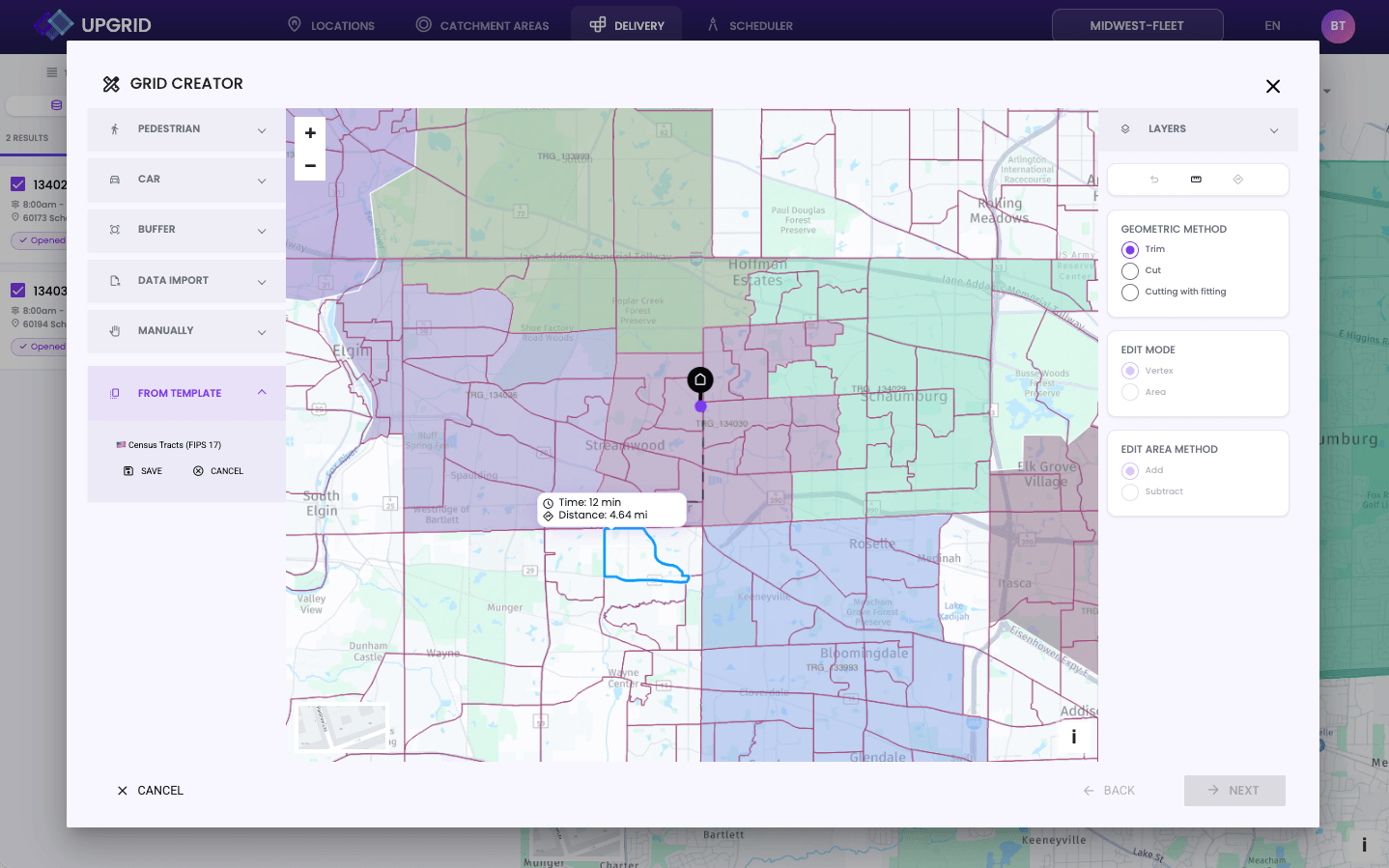Toggle checkbox for 13403 in background list
The image size is (1389, 868).
17,290
